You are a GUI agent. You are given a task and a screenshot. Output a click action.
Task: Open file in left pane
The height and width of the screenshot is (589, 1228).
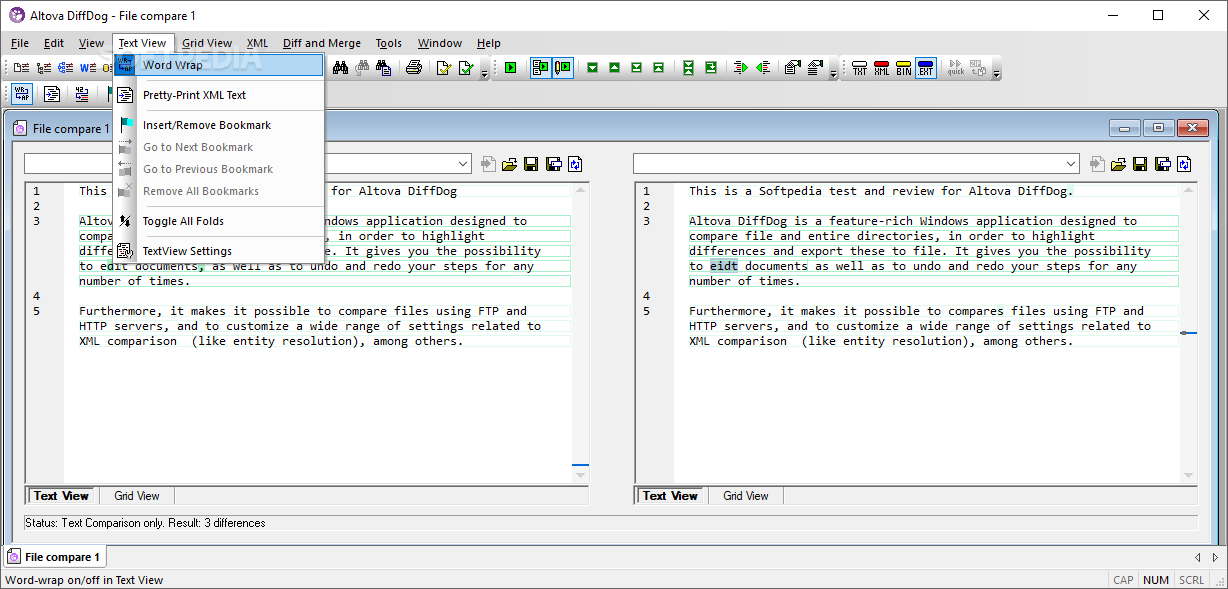tap(509, 164)
